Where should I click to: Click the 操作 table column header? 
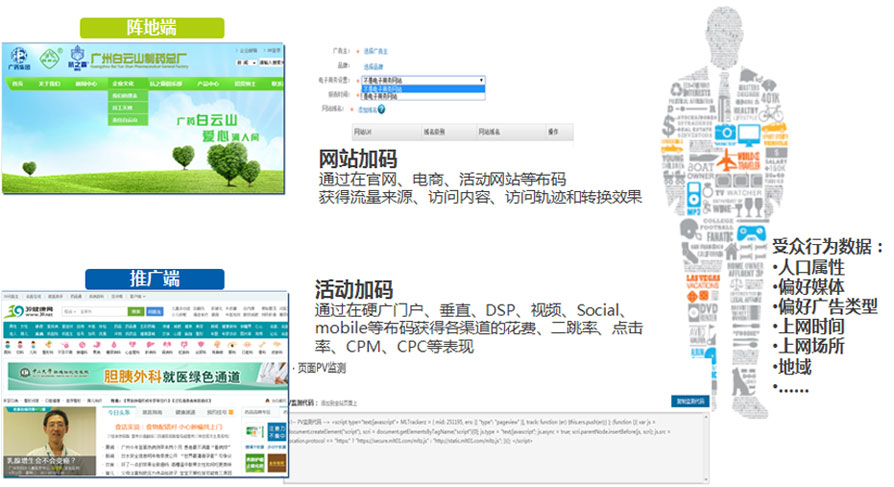[x=553, y=132]
